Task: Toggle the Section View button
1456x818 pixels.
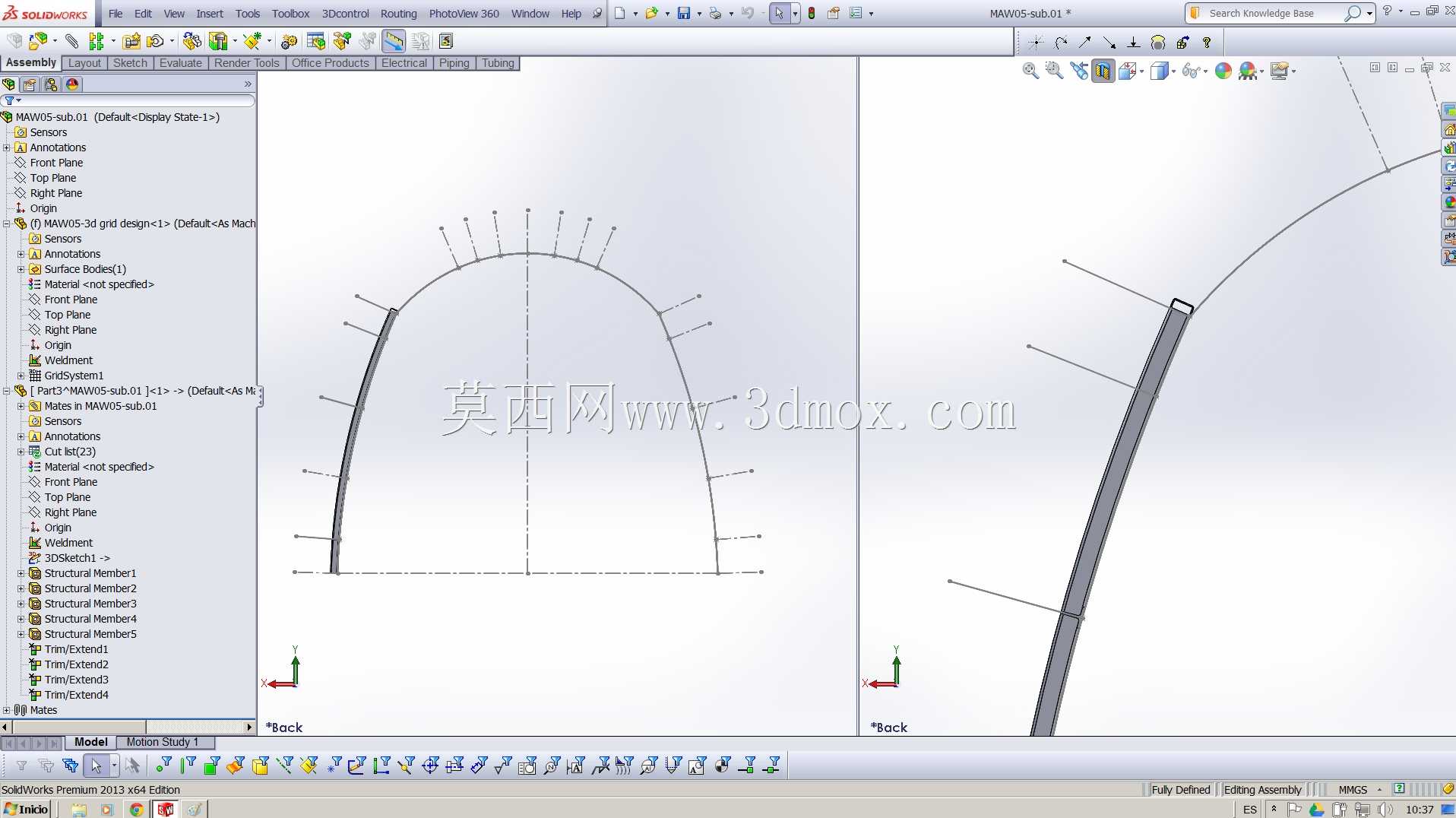Action: [x=1103, y=71]
